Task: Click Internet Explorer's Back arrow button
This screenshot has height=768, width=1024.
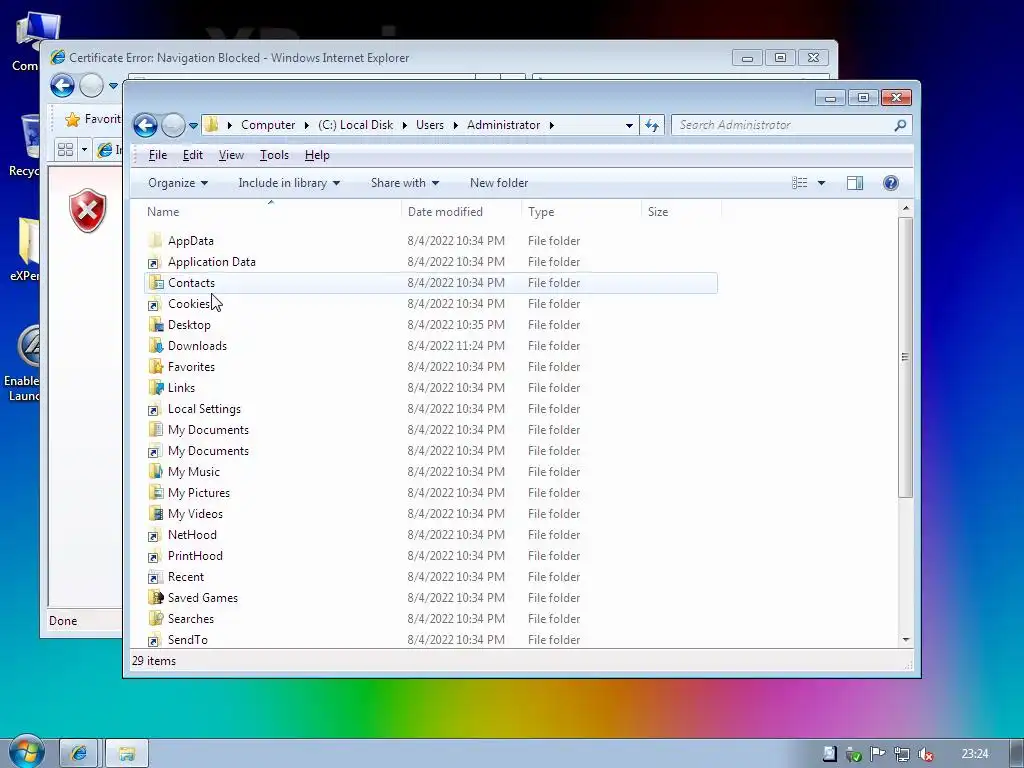Action: click(63, 86)
